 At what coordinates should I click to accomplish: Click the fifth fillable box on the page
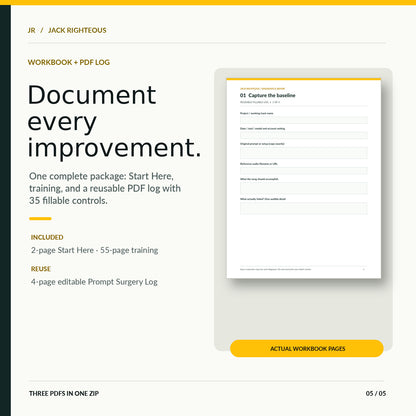tap(304, 188)
